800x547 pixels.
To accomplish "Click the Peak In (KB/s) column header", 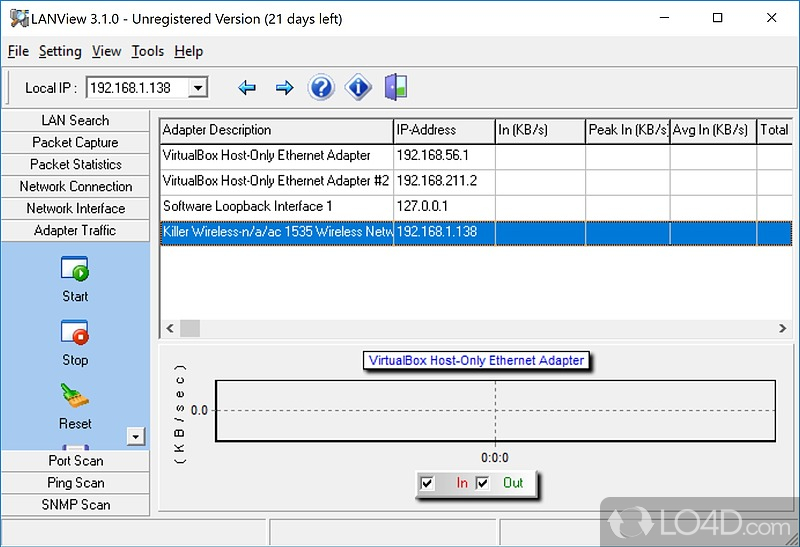I will pos(628,131).
